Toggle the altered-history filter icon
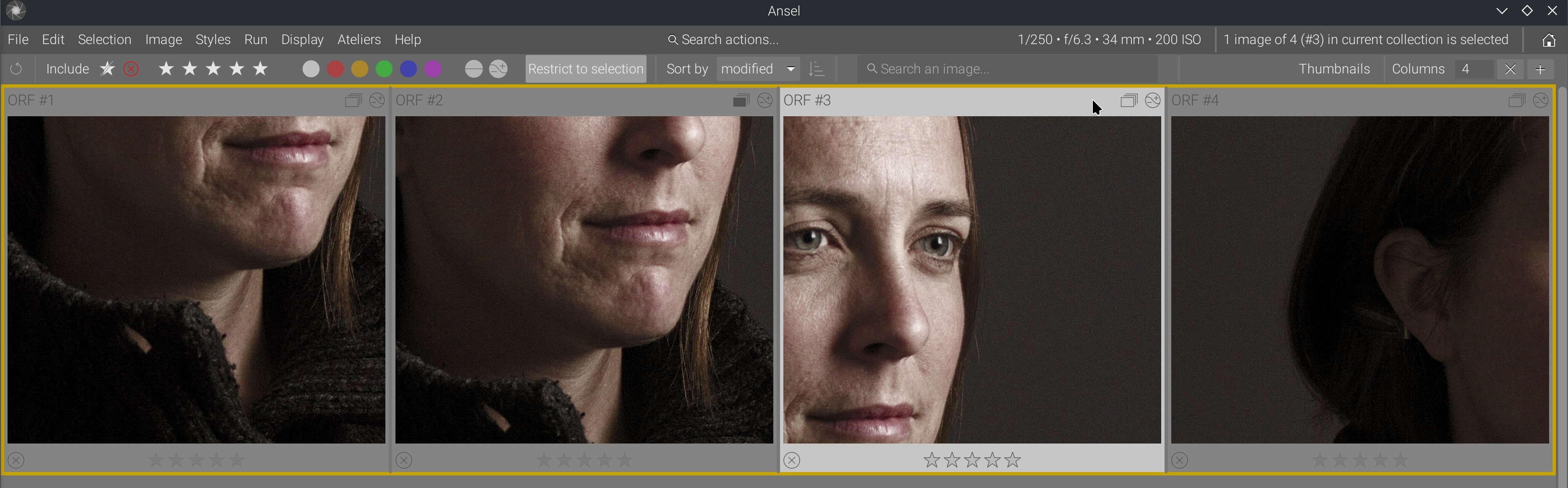Screen dimensions: 1568x488 click(498, 69)
